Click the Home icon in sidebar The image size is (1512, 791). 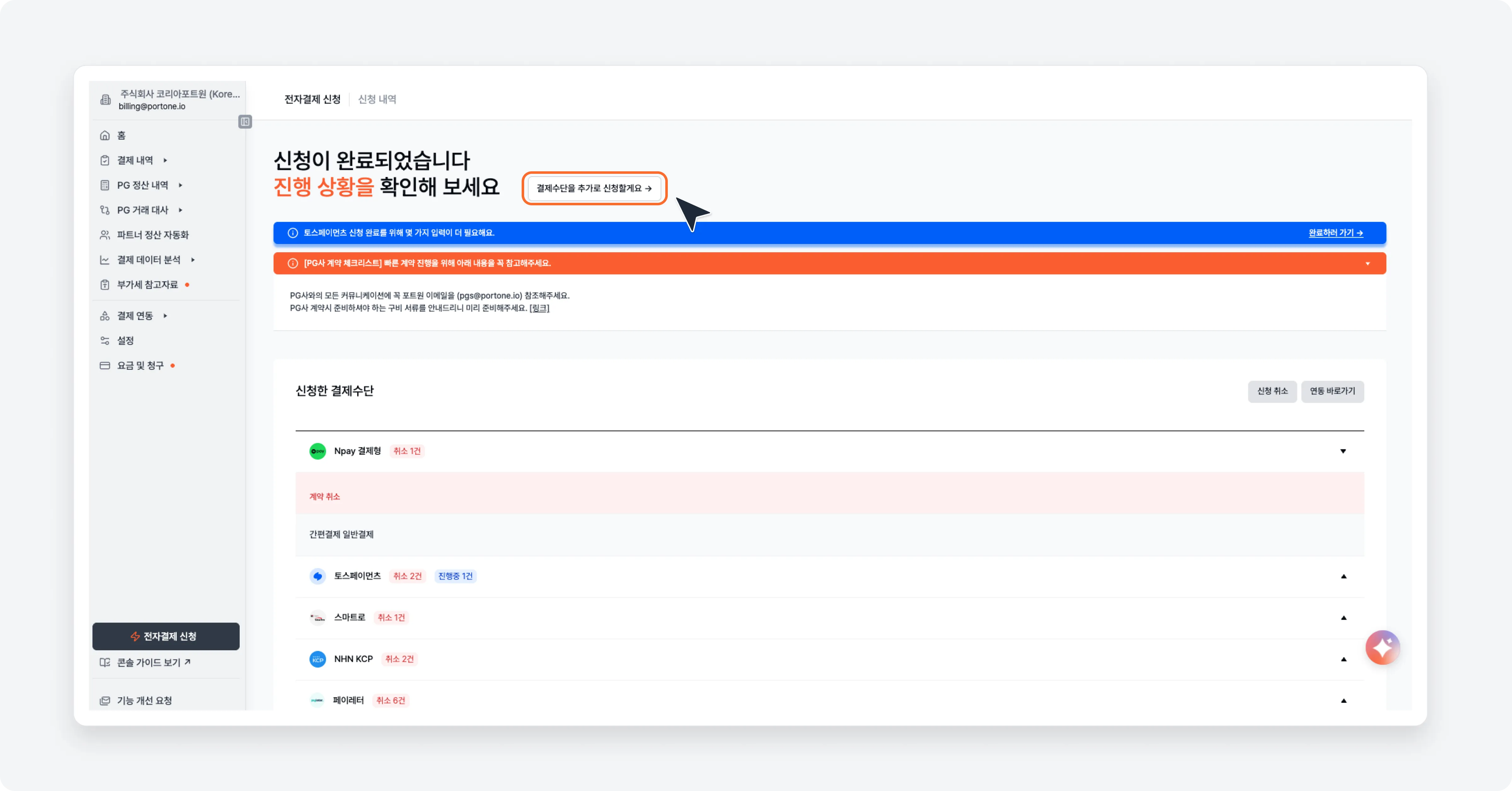(x=105, y=135)
